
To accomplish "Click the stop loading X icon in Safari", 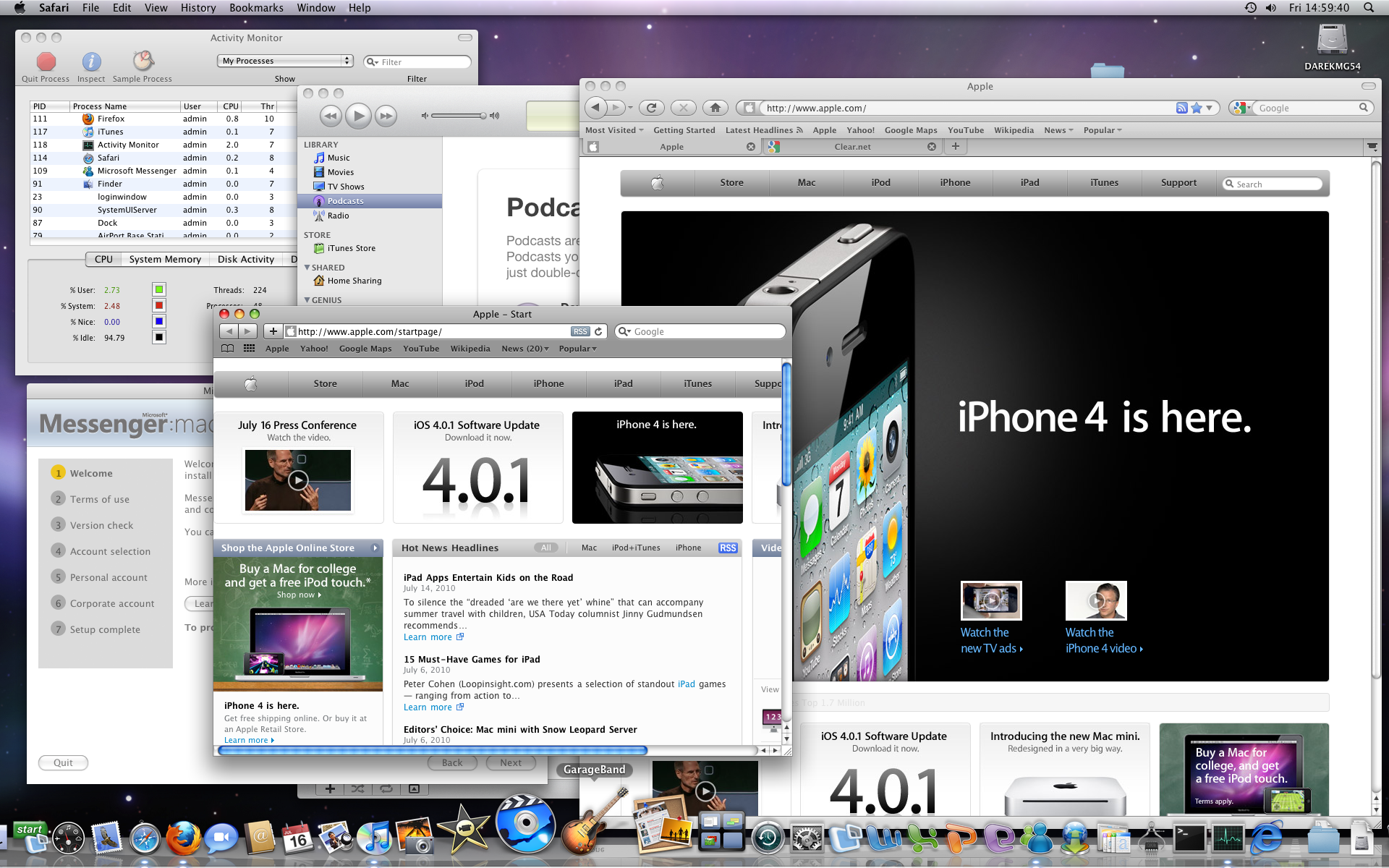I will point(683,108).
